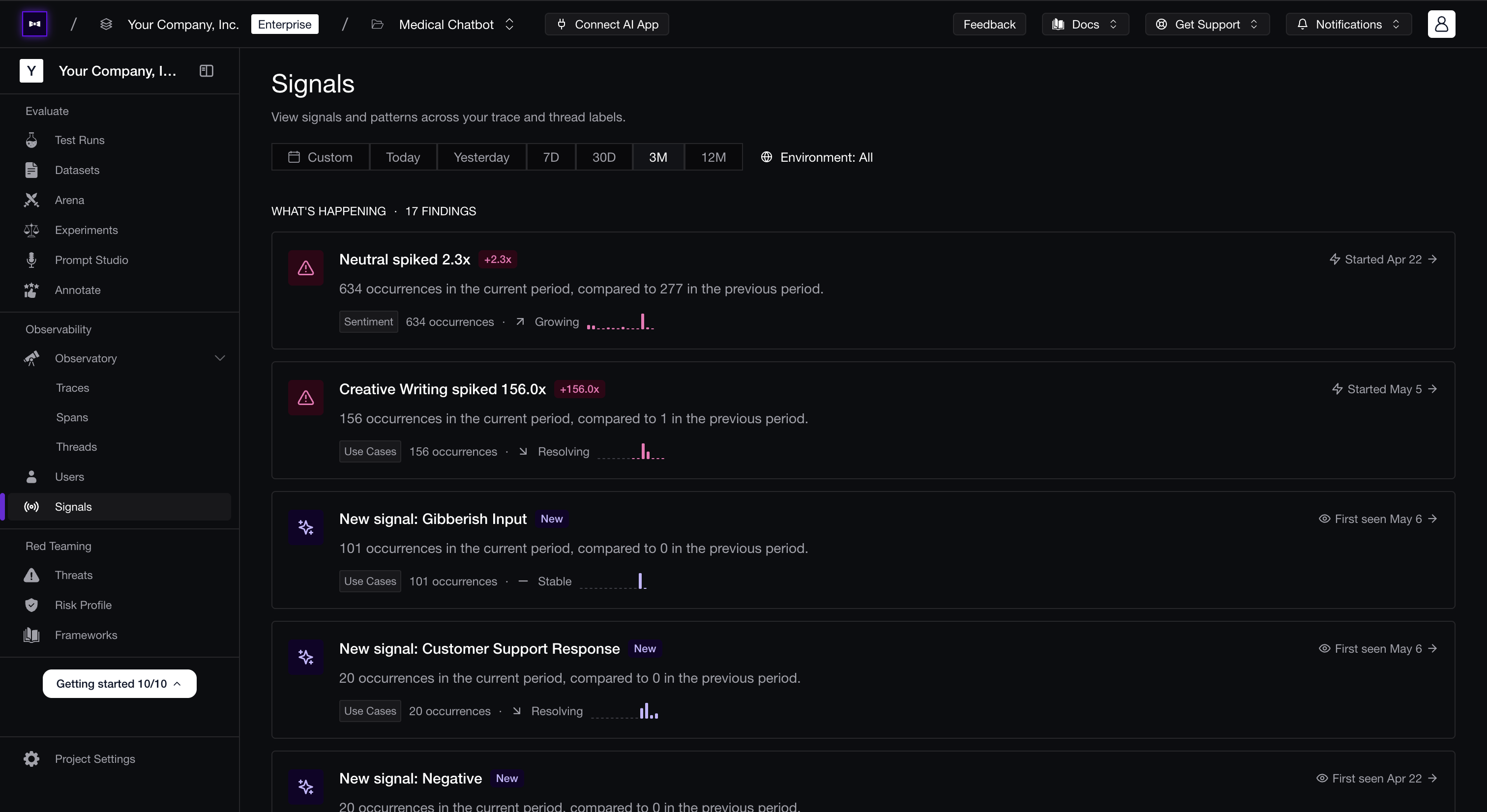
Task: Click the Frameworks book icon
Action: click(x=32, y=635)
